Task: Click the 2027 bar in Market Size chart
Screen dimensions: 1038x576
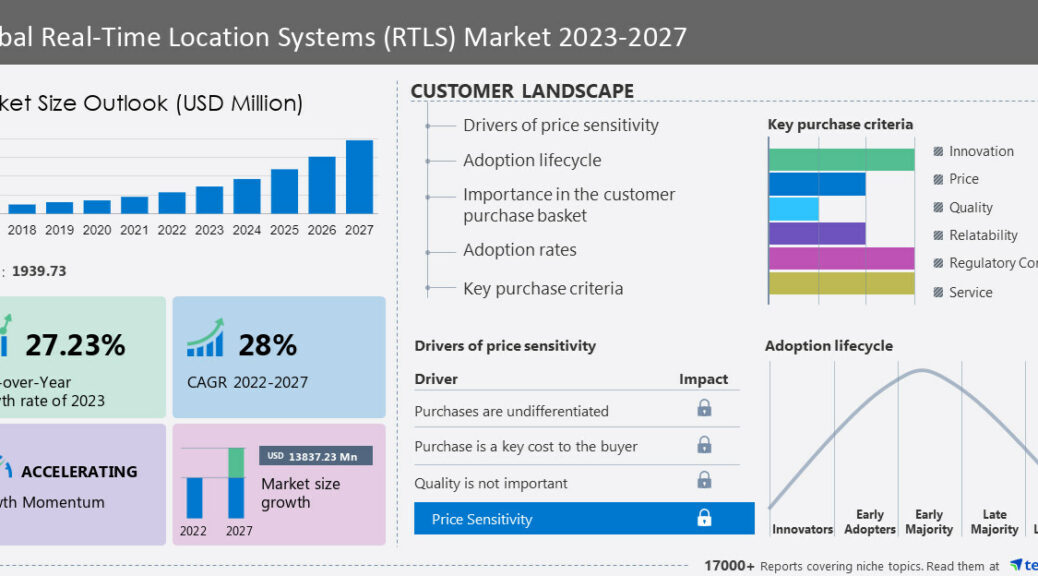Action: (359, 176)
